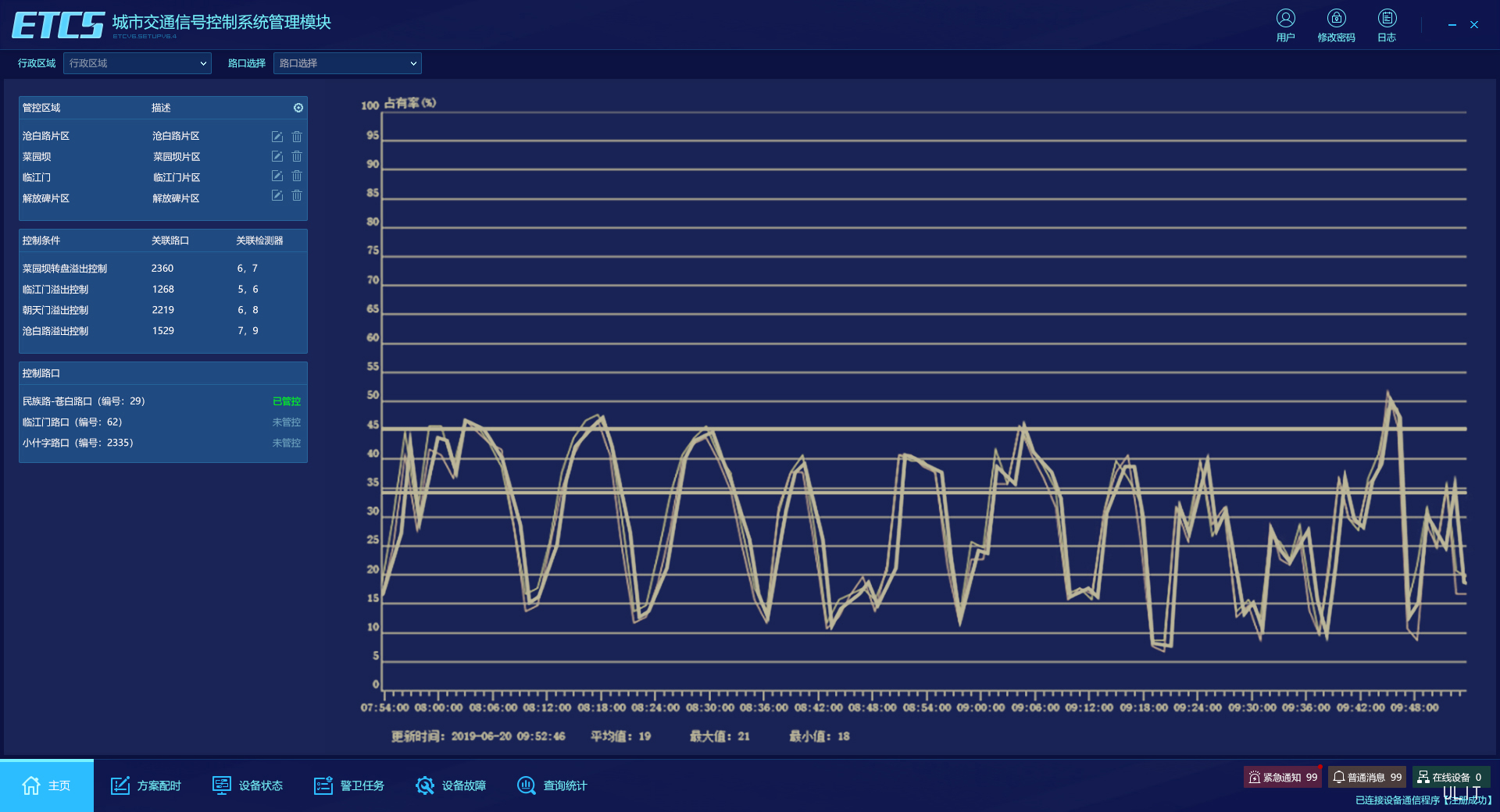
Task: Click the 普通消息 99 message button
Action: pyautogui.click(x=1366, y=777)
